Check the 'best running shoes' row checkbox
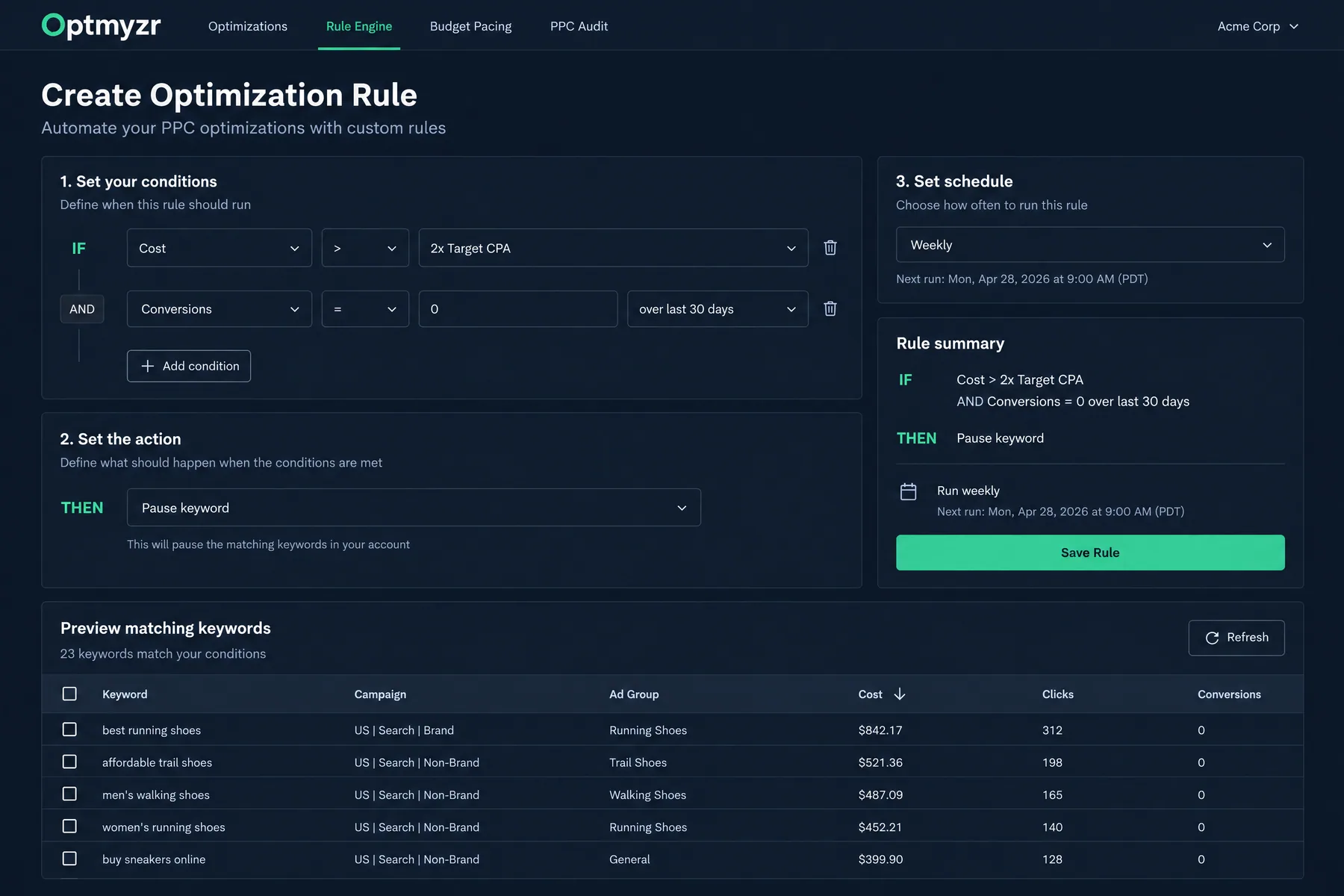Screen dimensions: 1344x896 pos(69,729)
